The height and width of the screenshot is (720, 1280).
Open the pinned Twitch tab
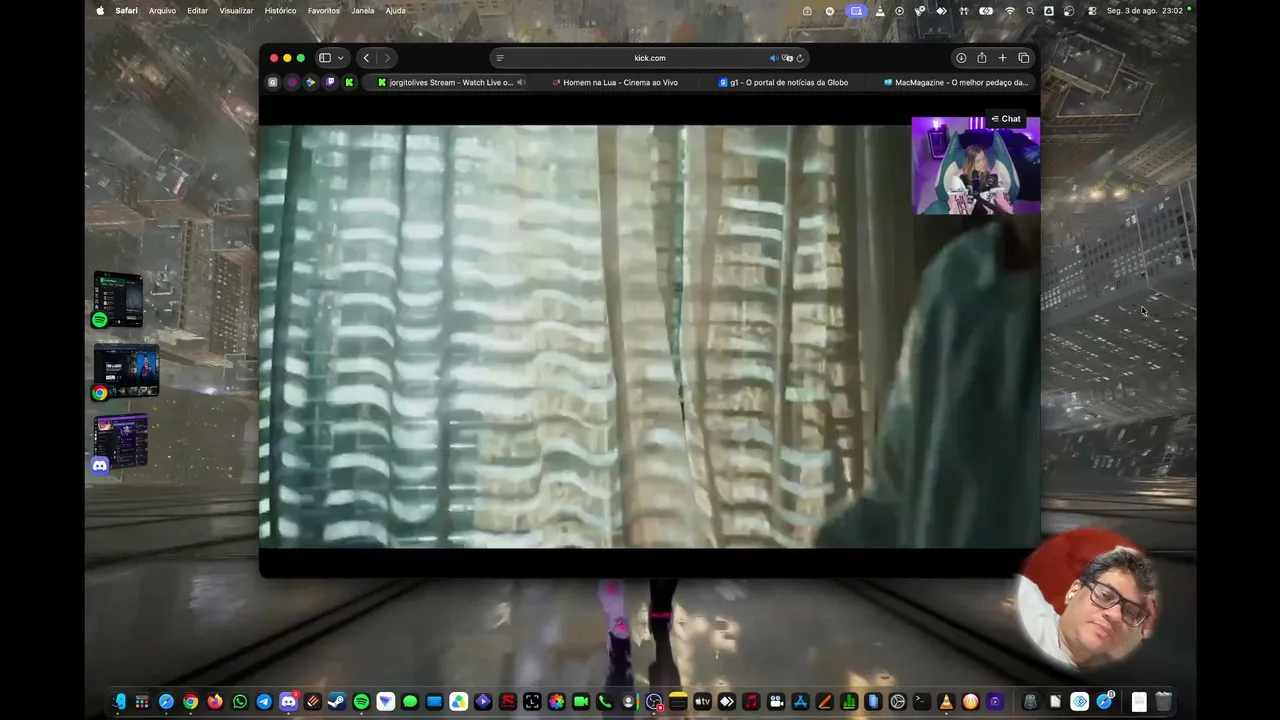330,82
